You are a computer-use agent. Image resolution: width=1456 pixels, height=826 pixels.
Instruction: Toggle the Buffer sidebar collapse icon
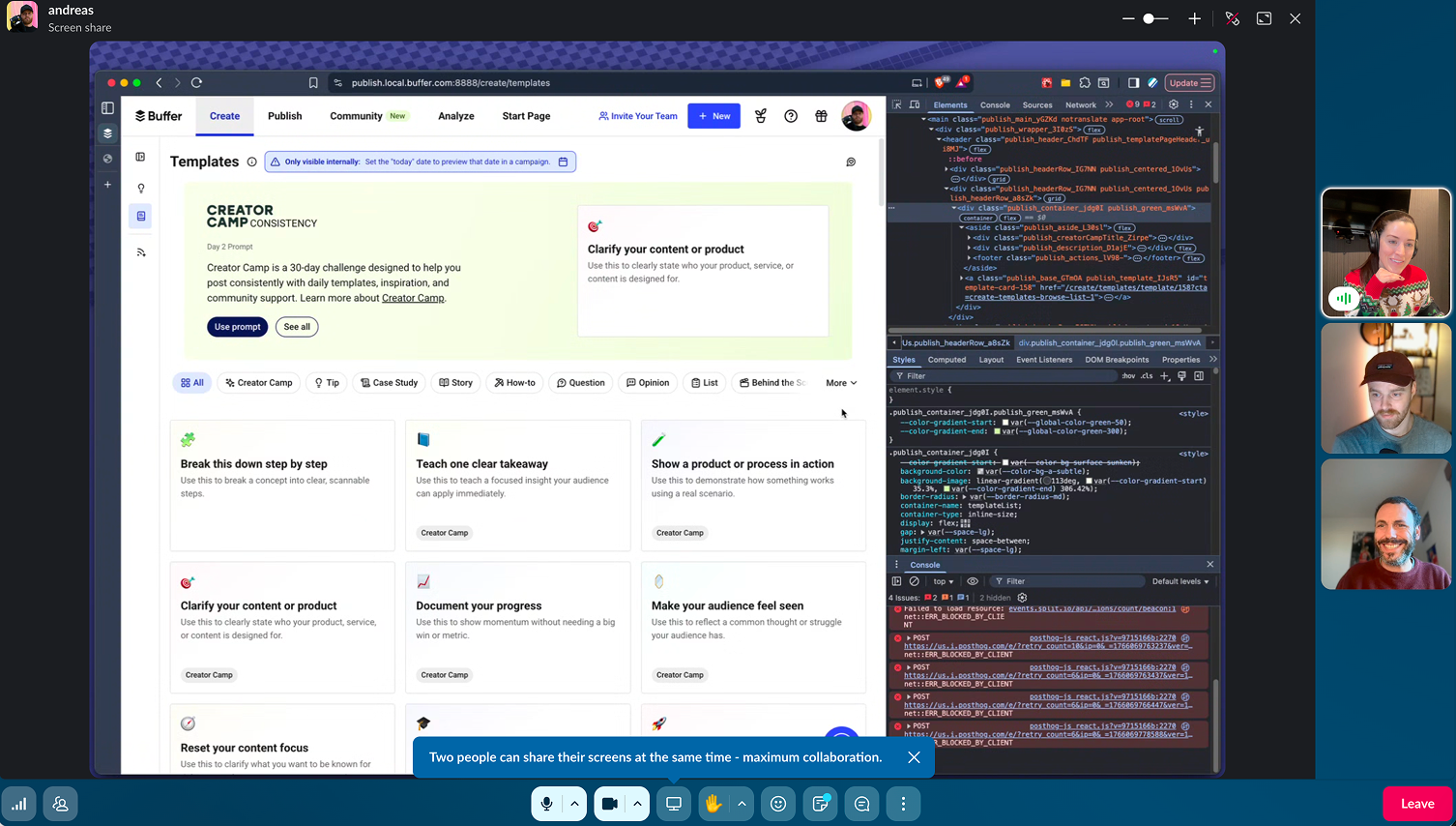pos(141,157)
